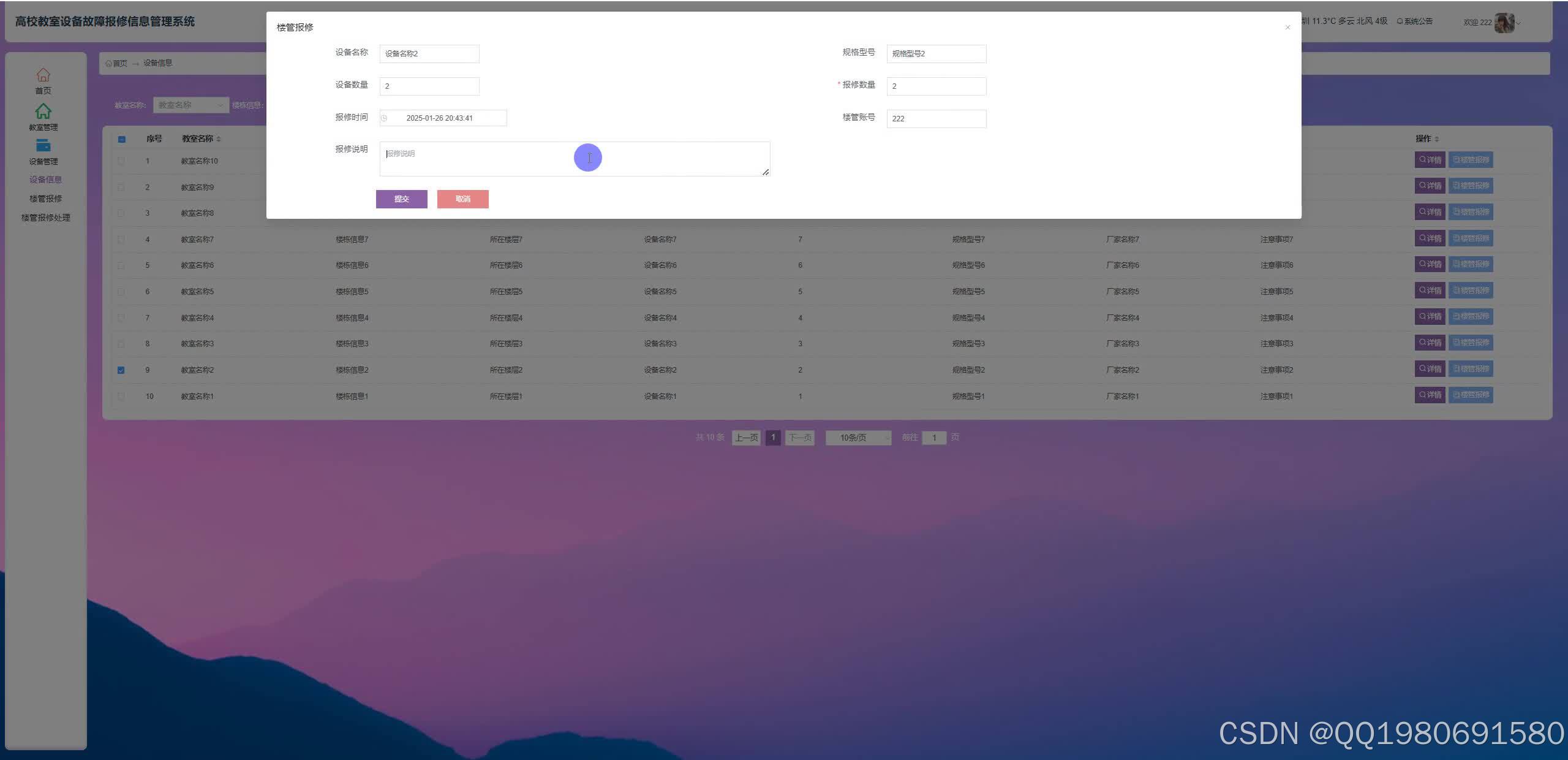Click the clock icon in repair time field
This screenshot has width=1568, height=760.
pyautogui.click(x=384, y=118)
